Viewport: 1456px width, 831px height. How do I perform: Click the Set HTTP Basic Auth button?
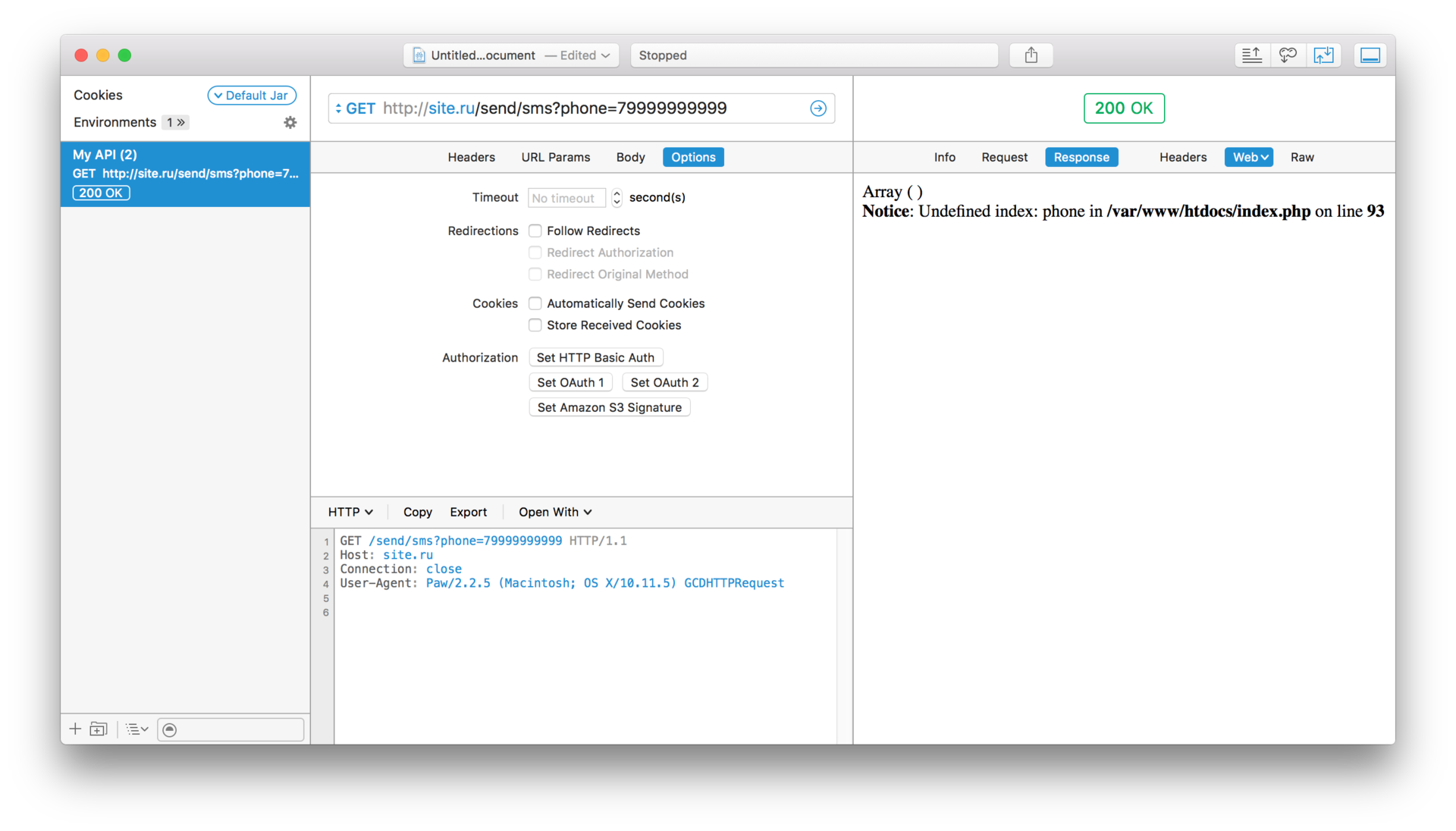(x=596, y=357)
